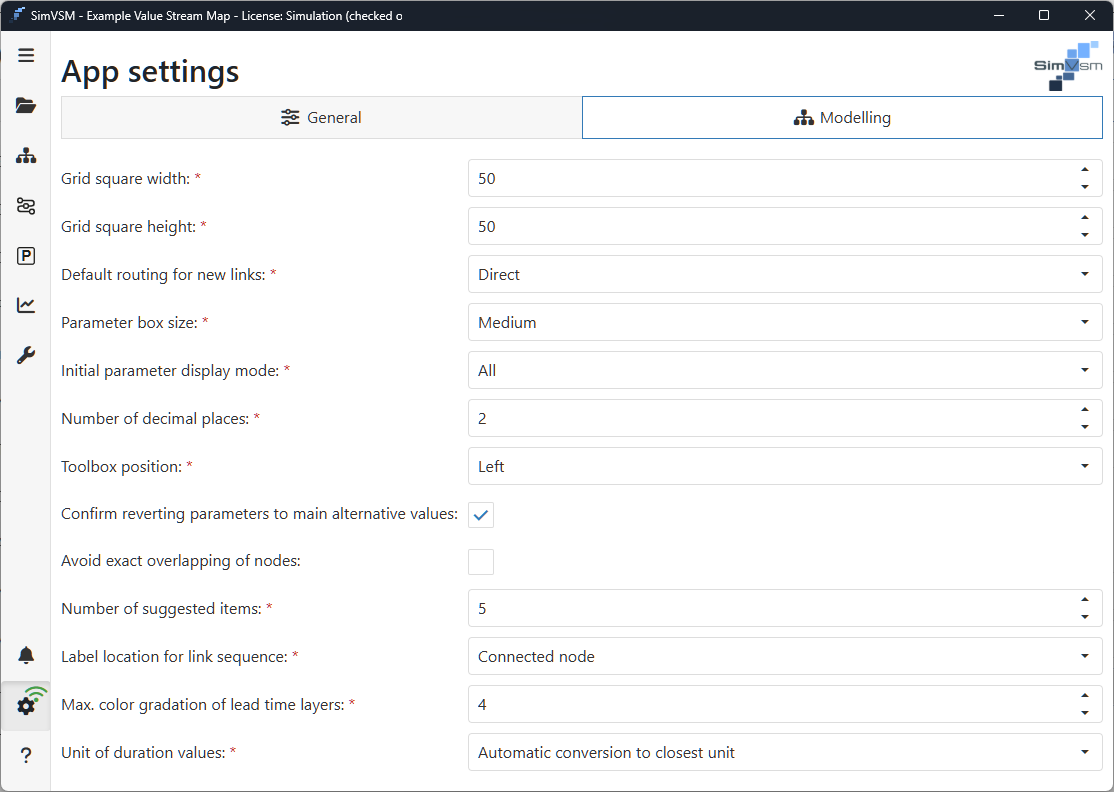Image resolution: width=1114 pixels, height=792 pixels.
Task: Open the help question mark icon
Action: tap(26, 755)
